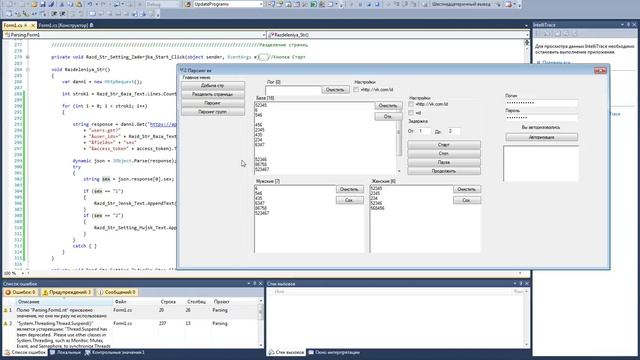Click the Save All toolbar icon
640x360 pixels.
pyautogui.click(x=51, y=4)
